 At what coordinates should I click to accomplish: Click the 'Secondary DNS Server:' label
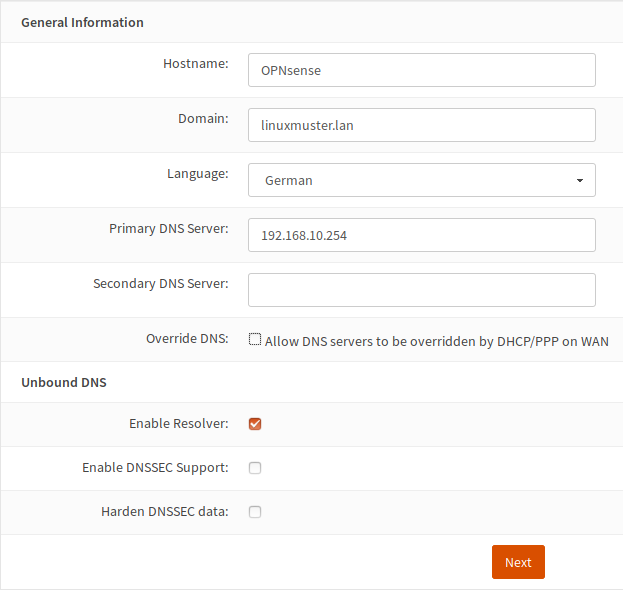point(161,283)
